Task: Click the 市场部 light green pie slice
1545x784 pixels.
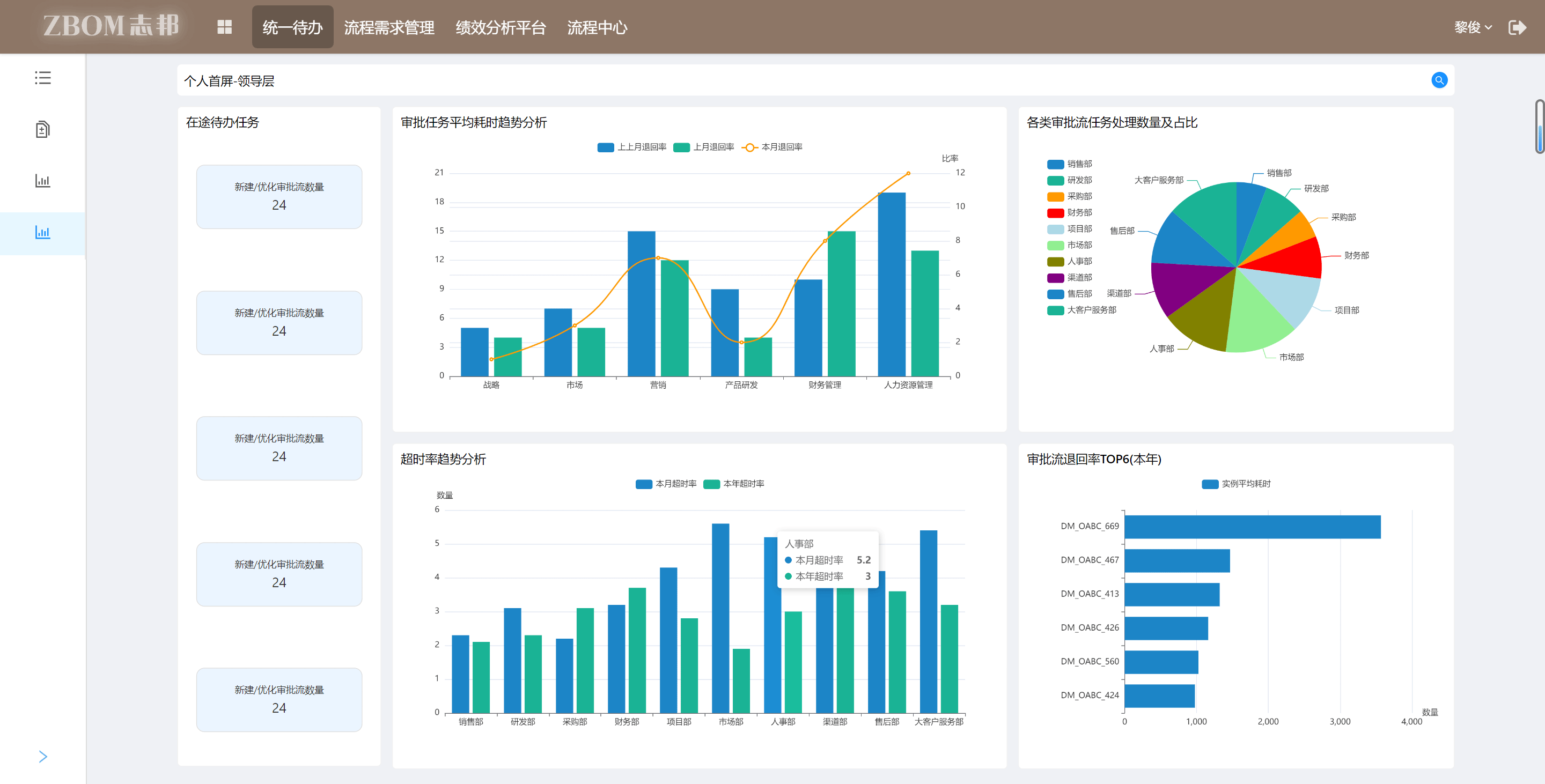Action: [x=1256, y=321]
